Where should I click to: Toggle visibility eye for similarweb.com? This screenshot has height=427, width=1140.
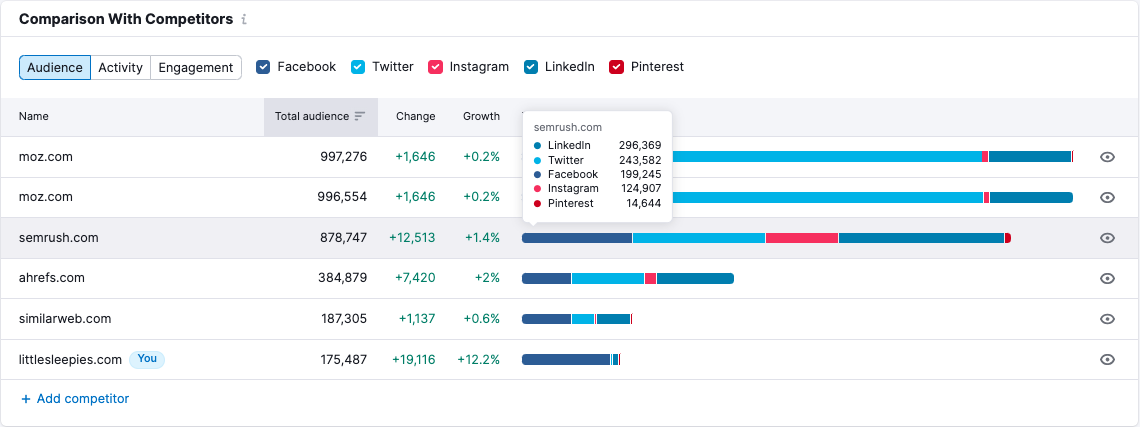pyautogui.click(x=1107, y=319)
